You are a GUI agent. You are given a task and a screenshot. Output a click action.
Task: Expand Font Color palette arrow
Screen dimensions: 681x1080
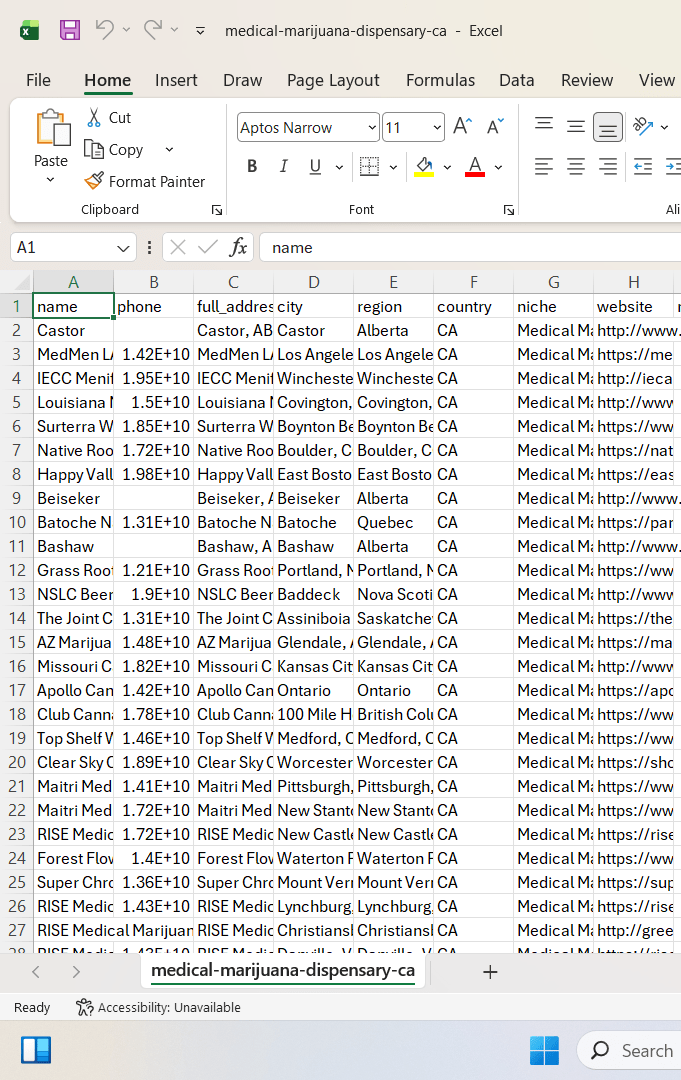(x=499, y=167)
